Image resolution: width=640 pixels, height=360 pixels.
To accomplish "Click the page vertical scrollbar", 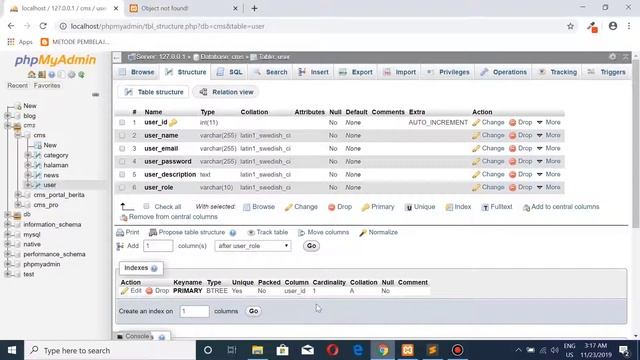I will click(x=636, y=143).
